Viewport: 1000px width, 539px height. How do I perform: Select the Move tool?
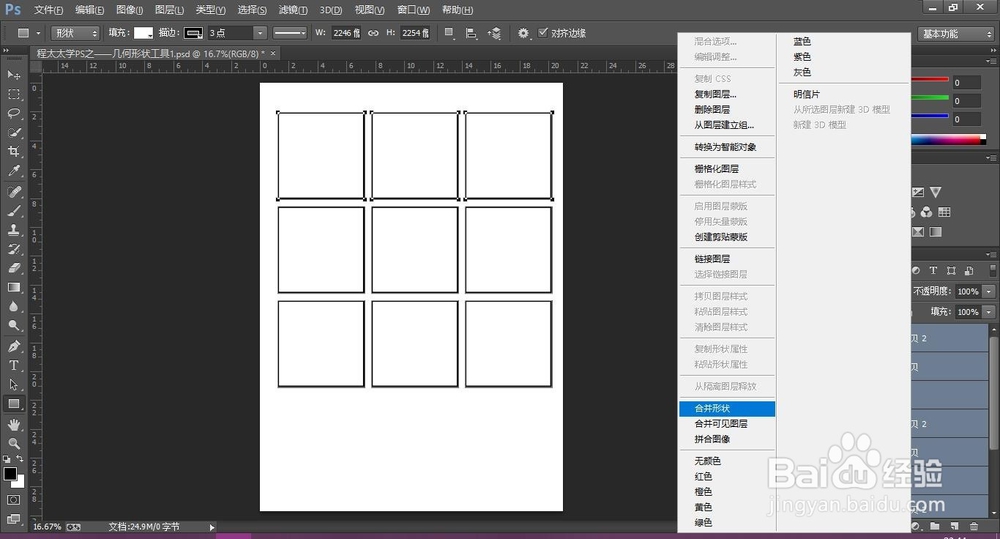13,75
